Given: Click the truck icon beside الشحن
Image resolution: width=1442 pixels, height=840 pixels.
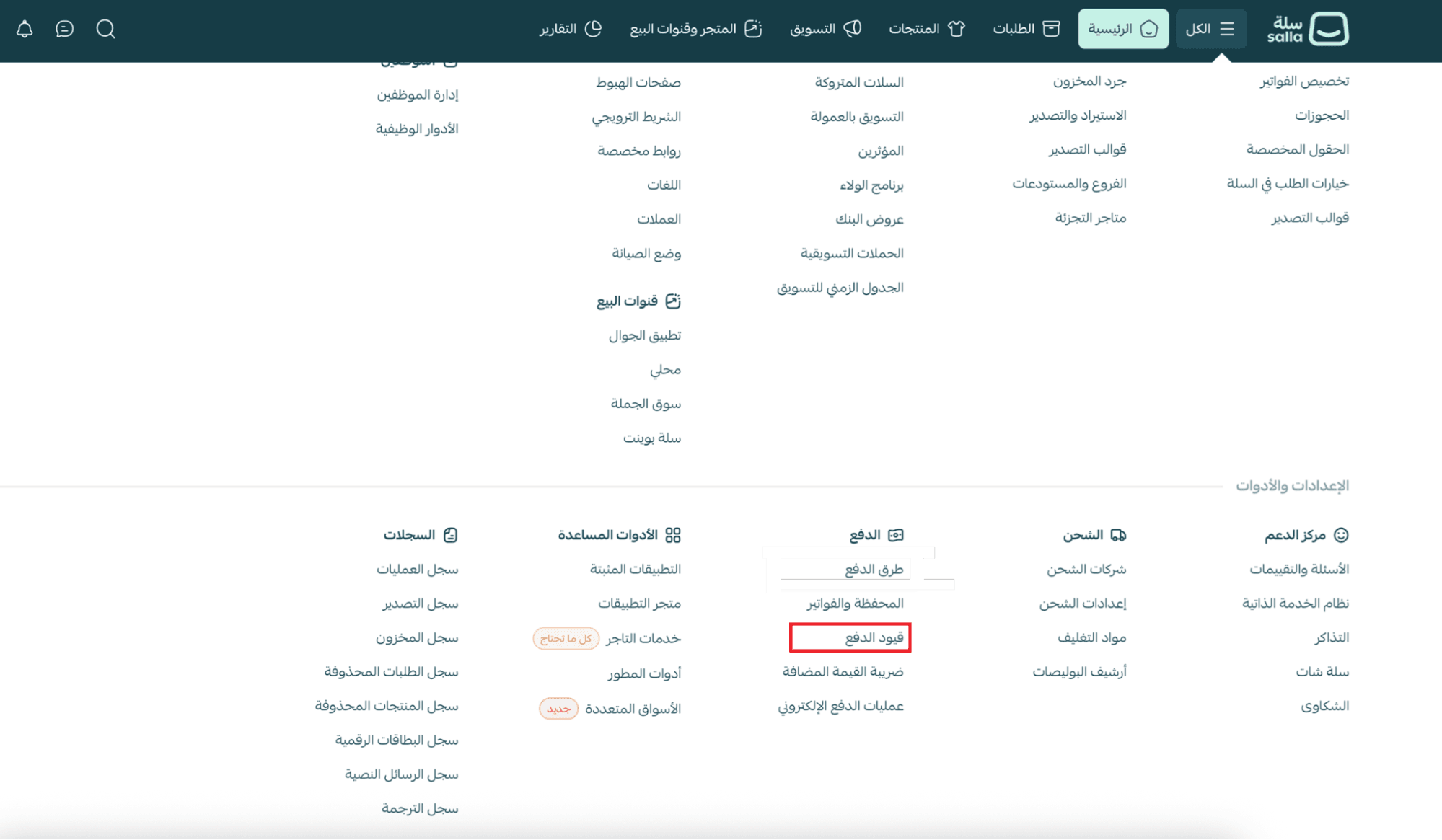Looking at the screenshot, I should [1118, 535].
